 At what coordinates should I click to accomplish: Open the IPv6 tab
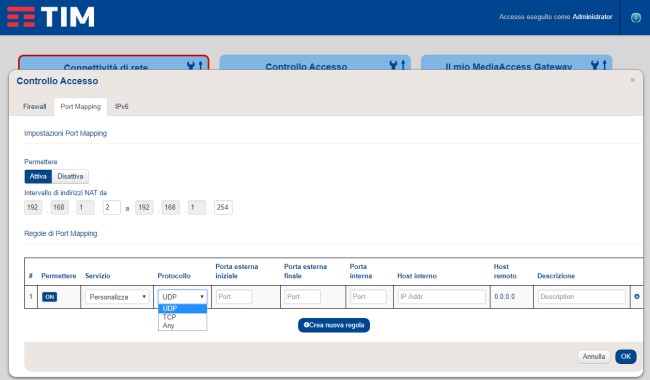pyautogui.click(x=121, y=106)
